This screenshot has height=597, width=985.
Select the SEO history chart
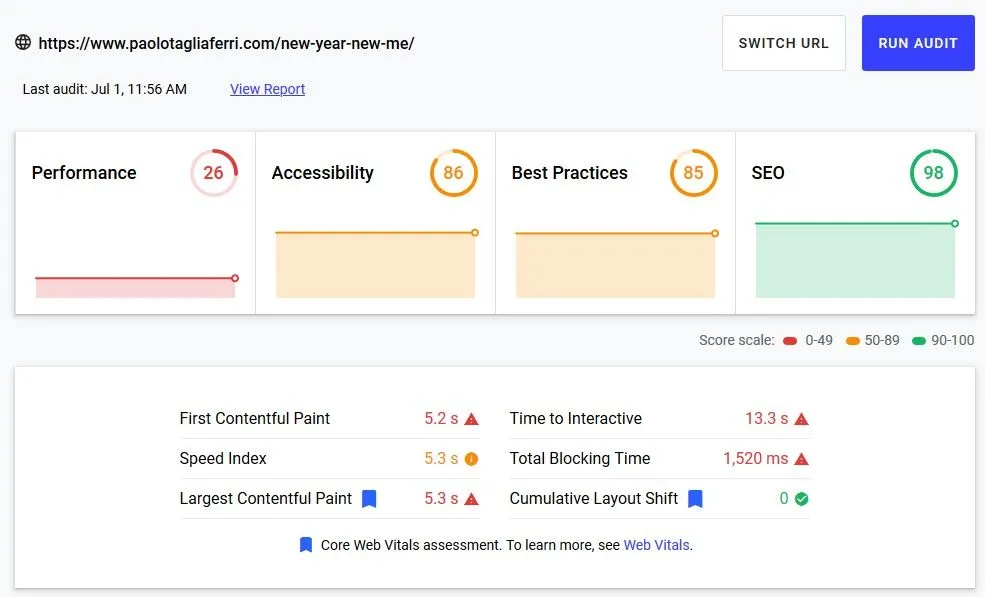point(856,260)
